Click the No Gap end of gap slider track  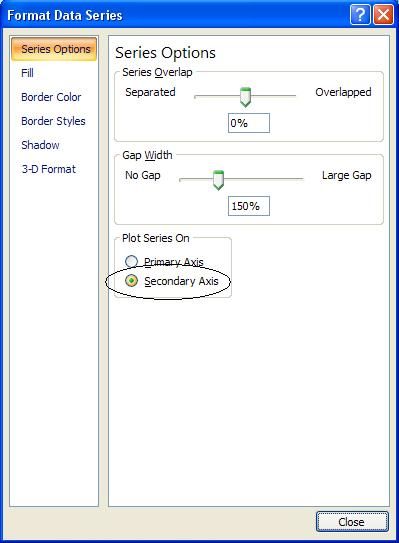coord(182,179)
